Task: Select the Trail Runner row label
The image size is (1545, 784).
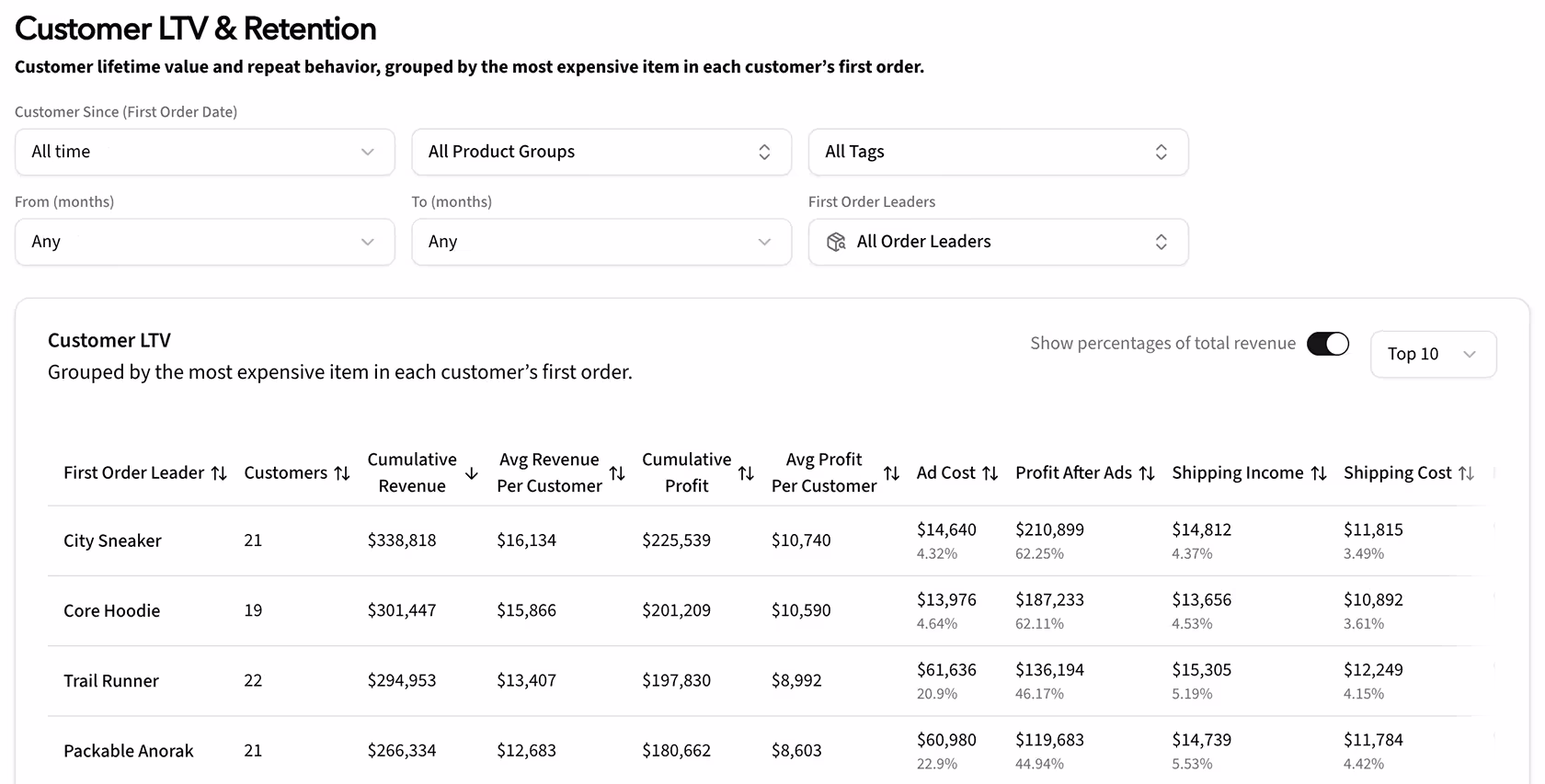Action: pyautogui.click(x=111, y=680)
